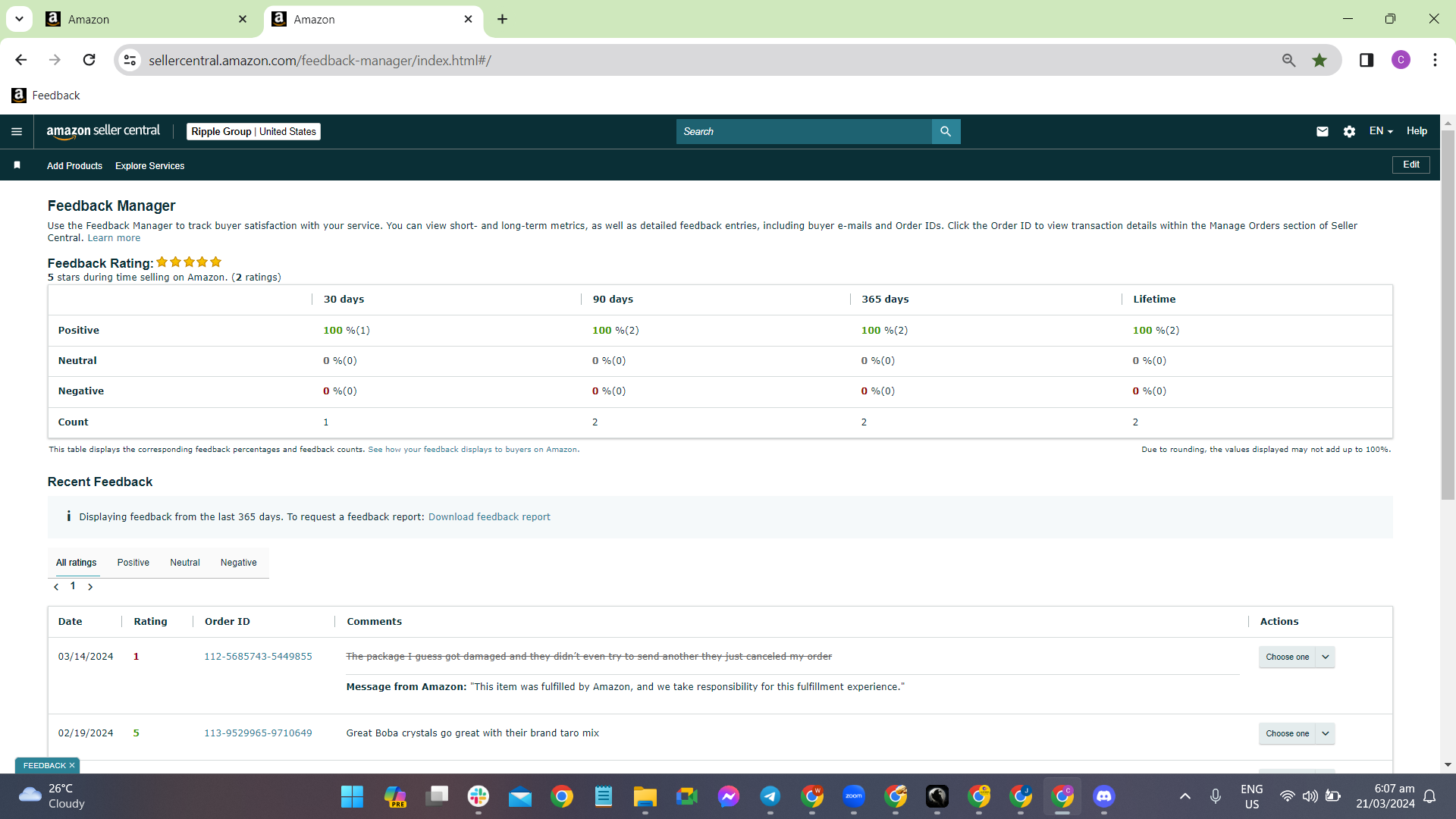The image size is (1456, 819).
Task: Select the All ratings tab
Action: (x=77, y=563)
